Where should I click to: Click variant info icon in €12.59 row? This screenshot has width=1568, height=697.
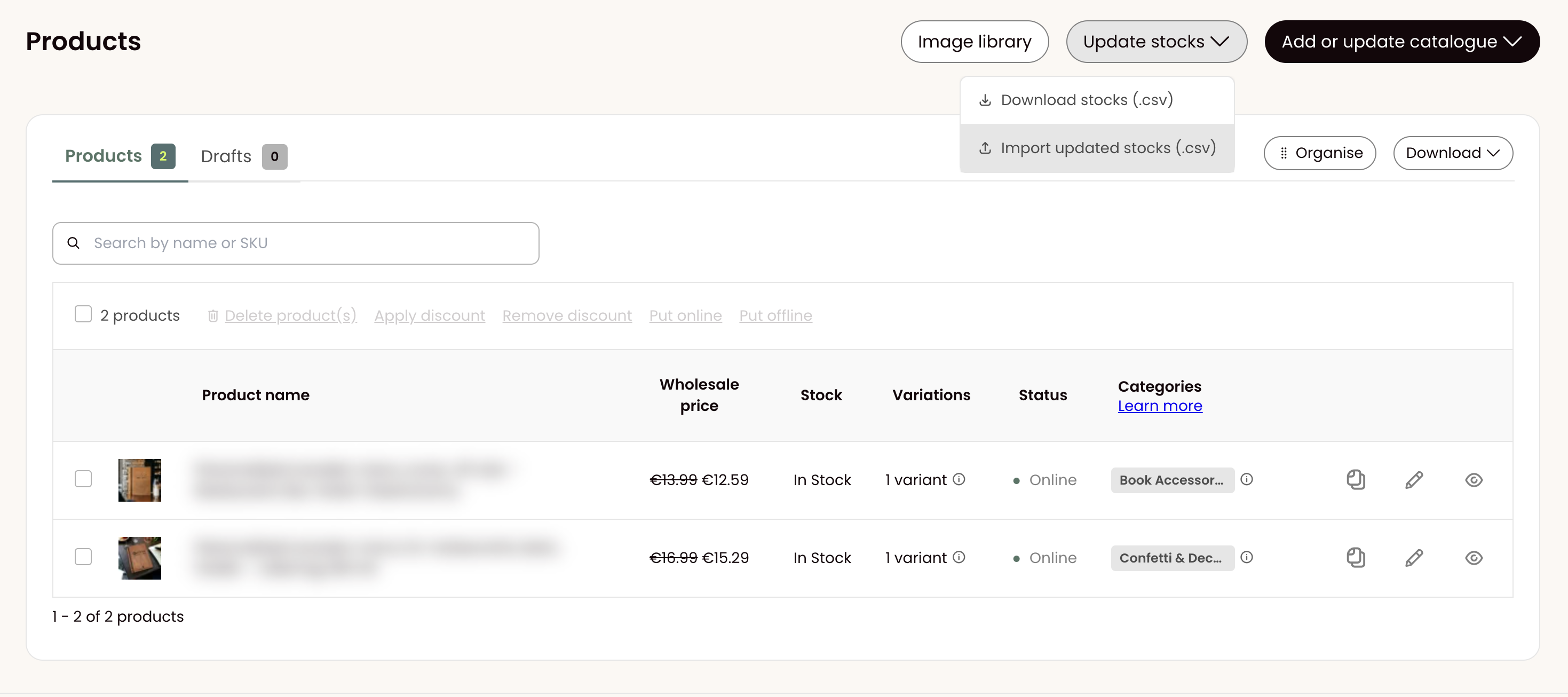(959, 479)
